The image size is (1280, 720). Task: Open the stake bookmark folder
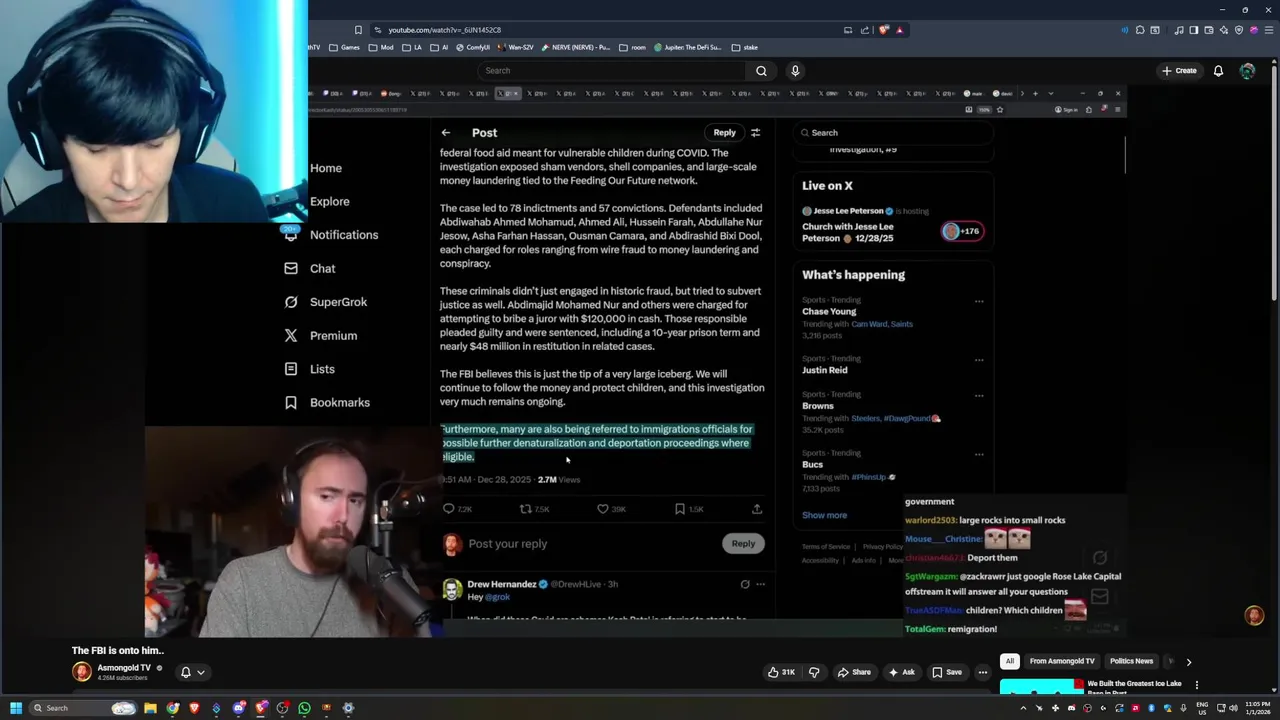coord(744,47)
